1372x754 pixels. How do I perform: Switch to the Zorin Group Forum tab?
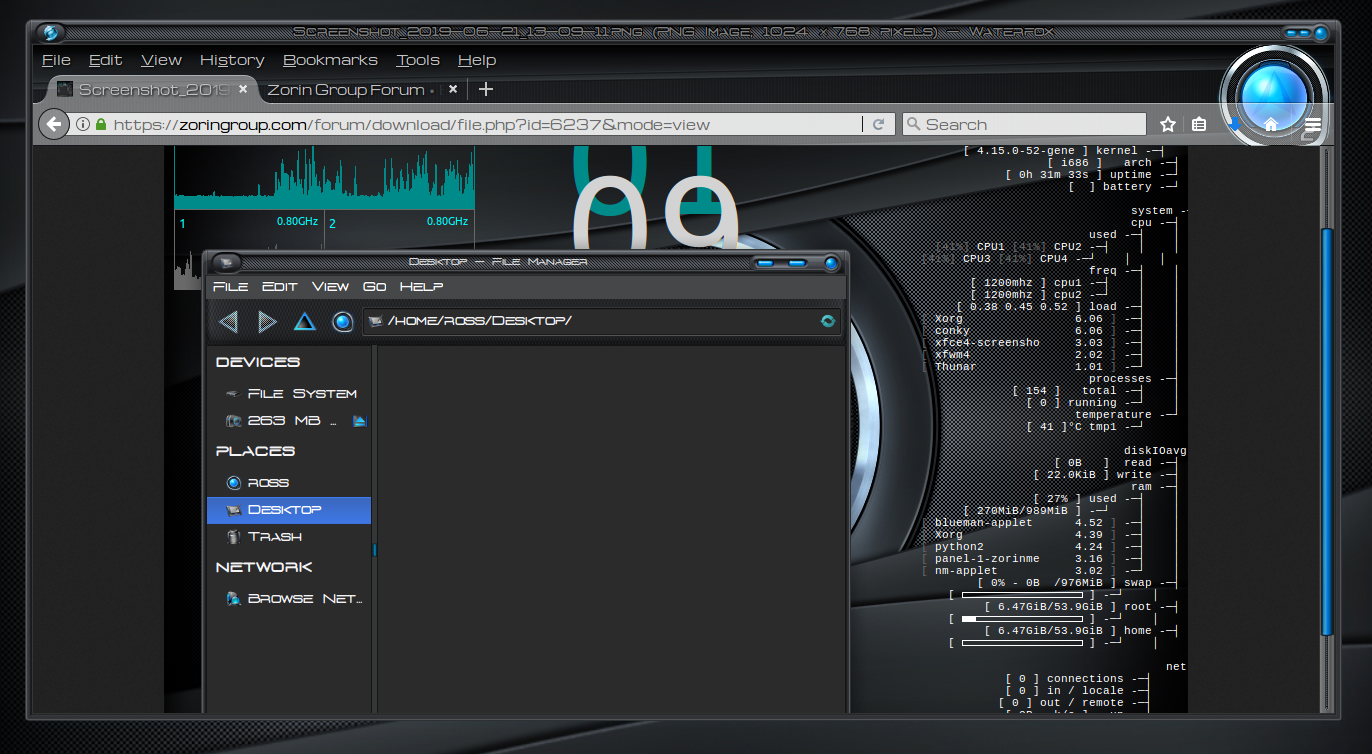(x=345, y=89)
